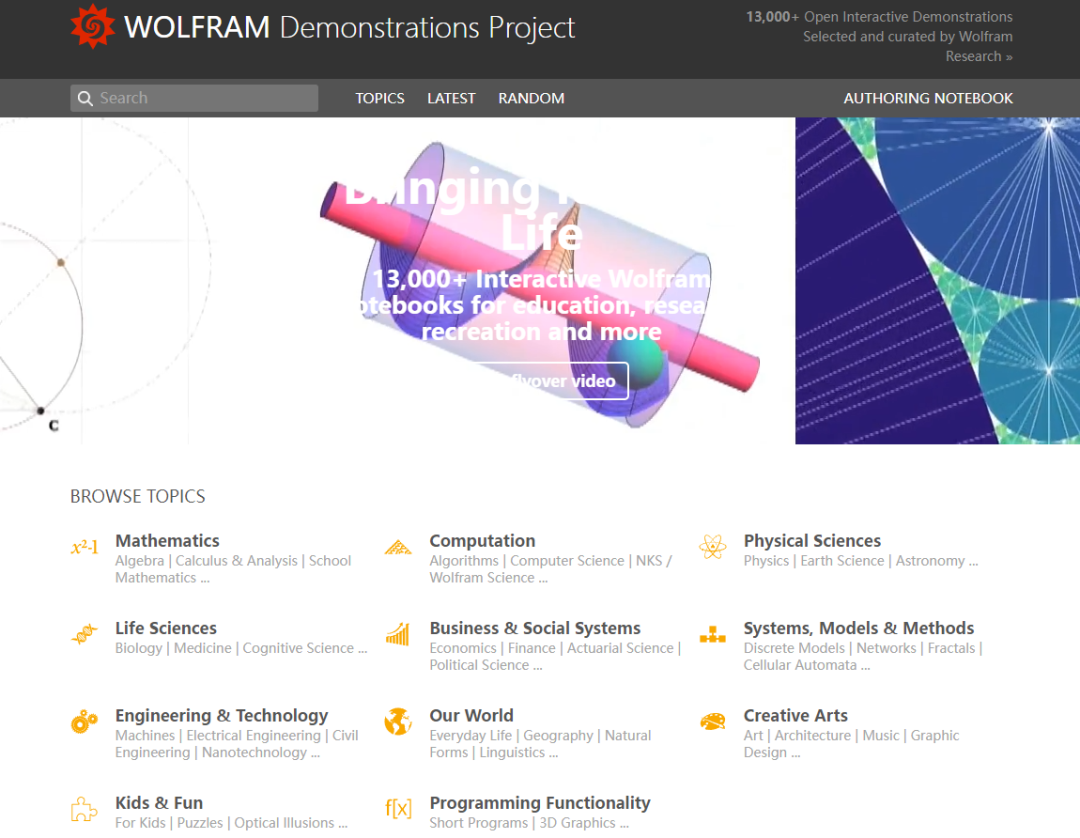Select the Physics subtopic
Image resolution: width=1080 pixels, height=838 pixels.
coord(766,561)
